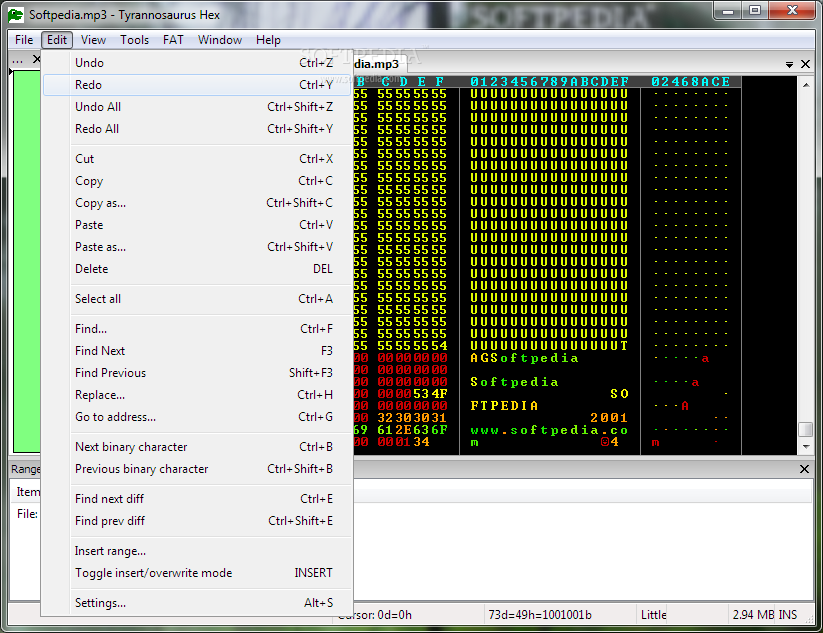Open Copy as... option
Screen dimensions: 823x633
[x=197, y=203]
